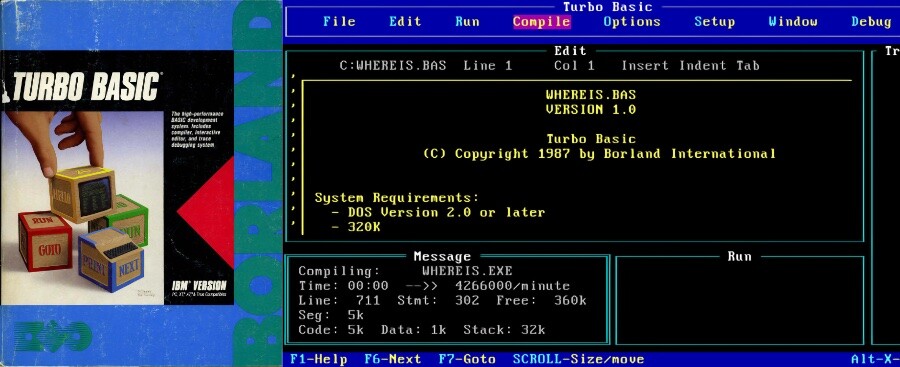
Task: Click SCROLL-Size/move in the status bar
Action: click(x=579, y=360)
